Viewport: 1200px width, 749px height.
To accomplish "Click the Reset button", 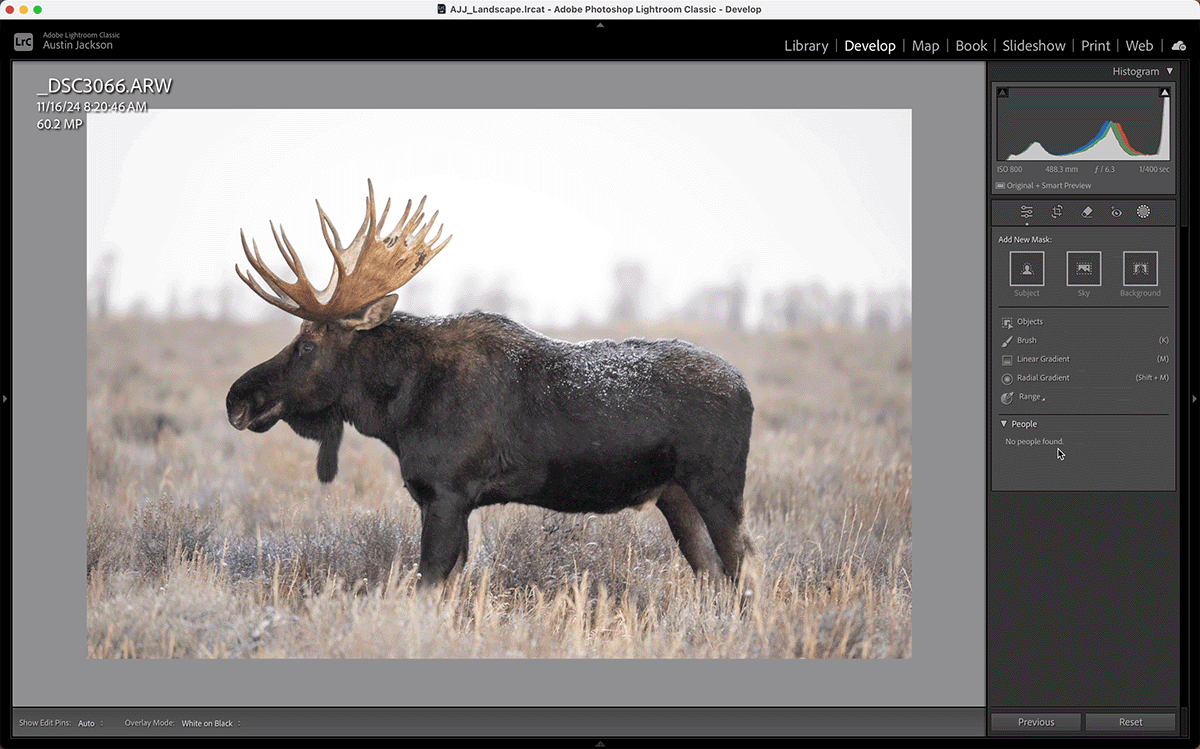I will click(x=1131, y=722).
